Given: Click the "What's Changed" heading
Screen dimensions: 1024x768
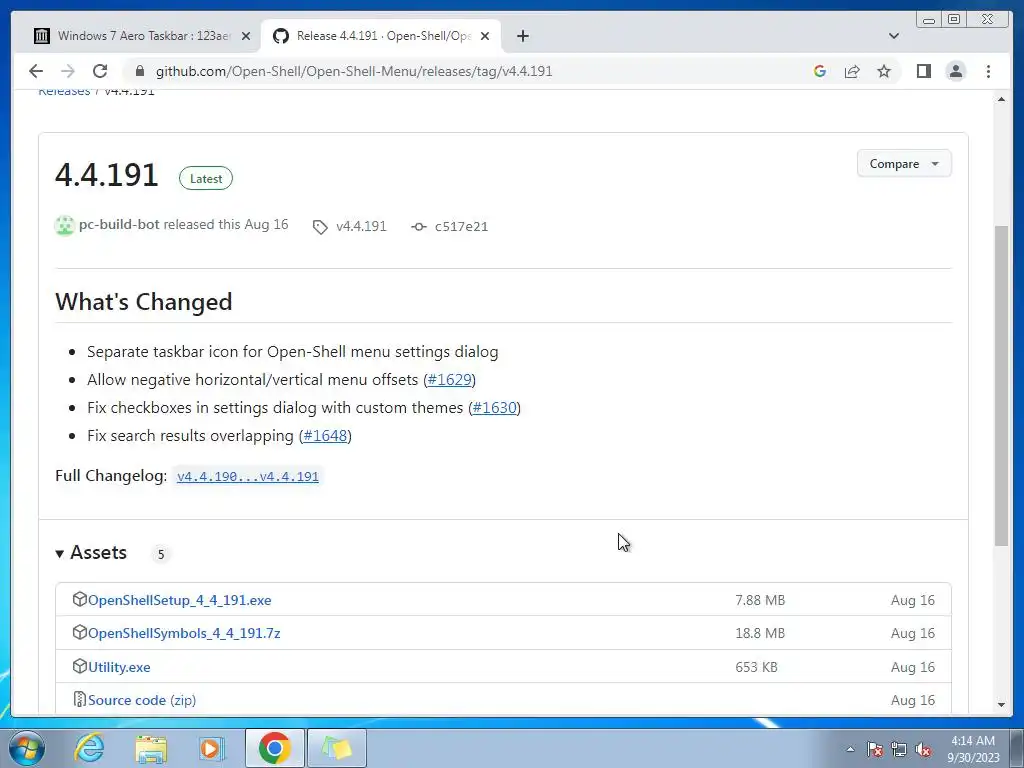Looking at the screenshot, I should [x=144, y=302].
